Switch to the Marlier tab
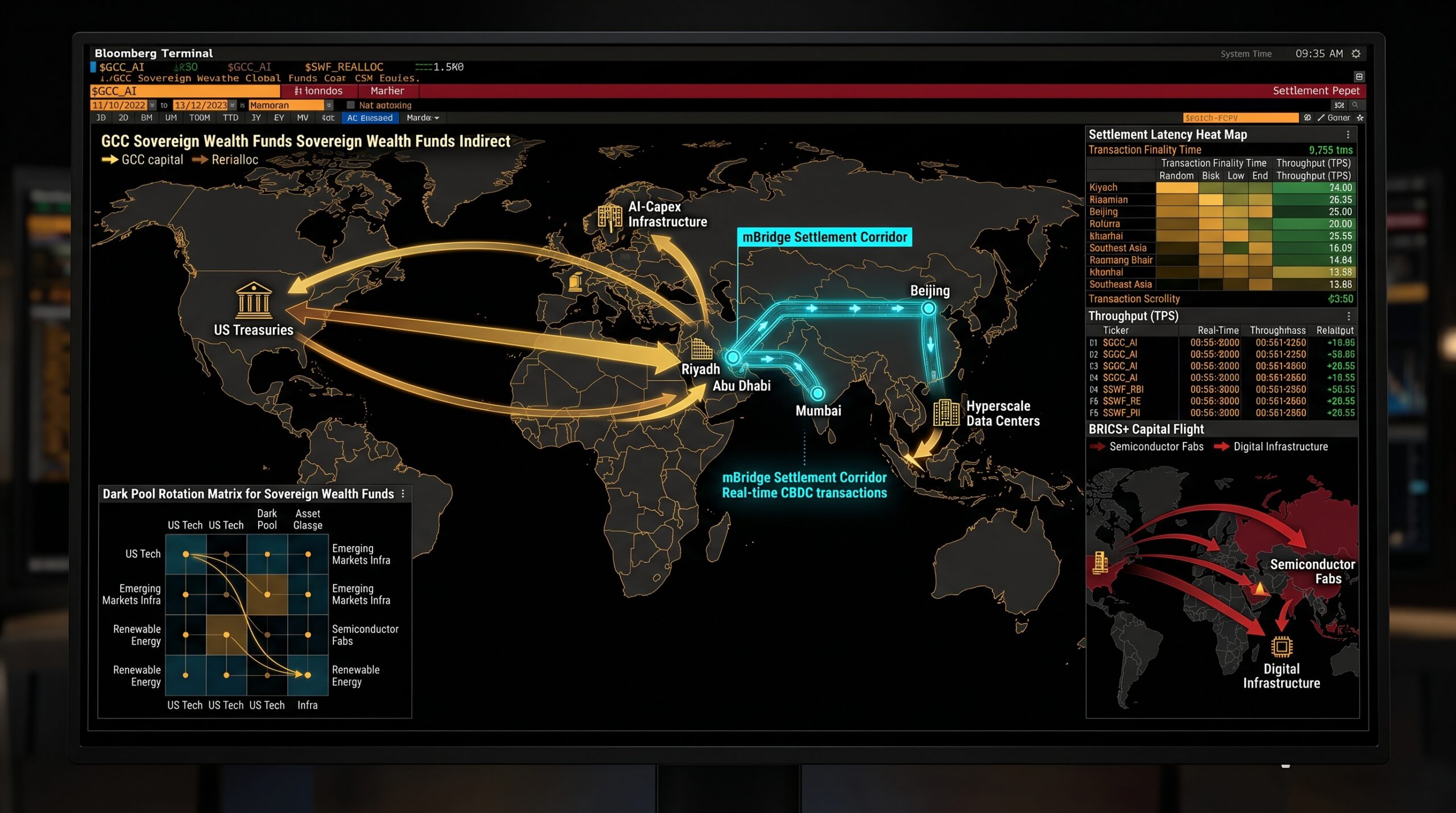The height and width of the screenshot is (813, 1456). pyautogui.click(x=387, y=91)
